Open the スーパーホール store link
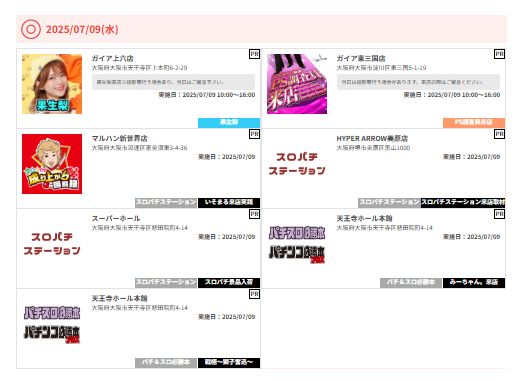Viewport: 521px width, 381px height. [x=116, y=218]
